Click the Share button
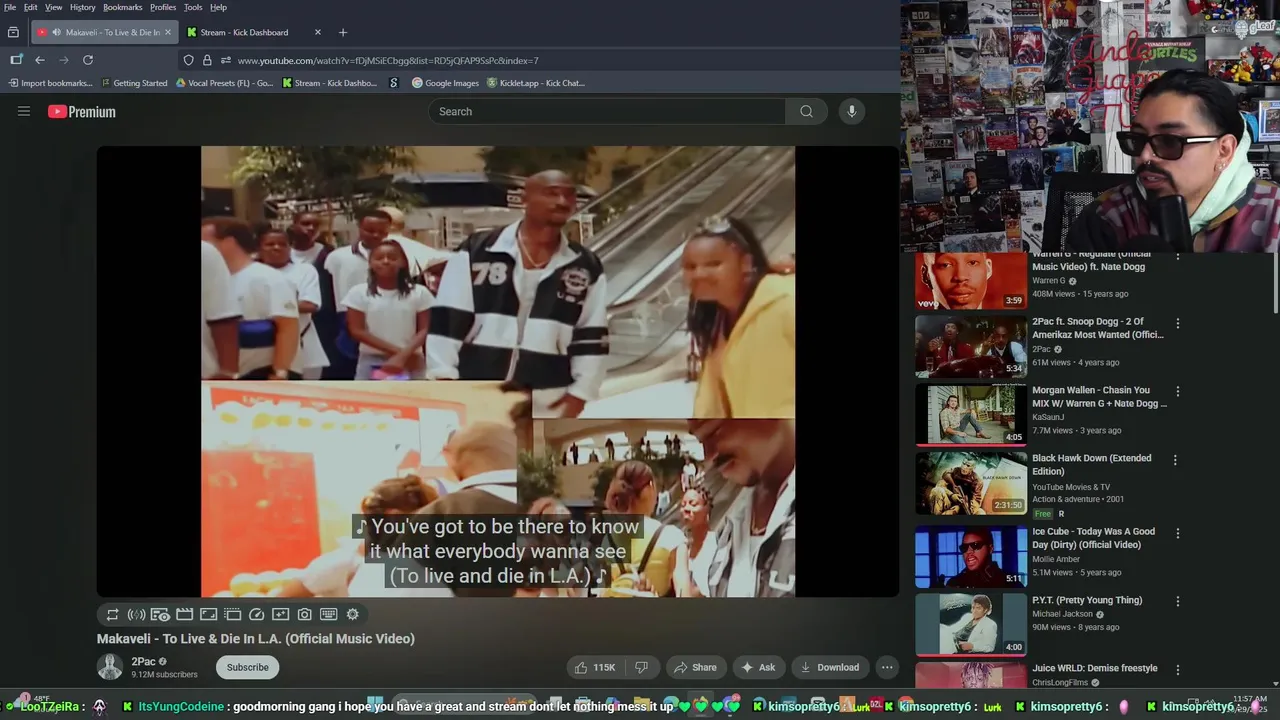Viewport: 1280px width, 720px height. coord(695,667)
